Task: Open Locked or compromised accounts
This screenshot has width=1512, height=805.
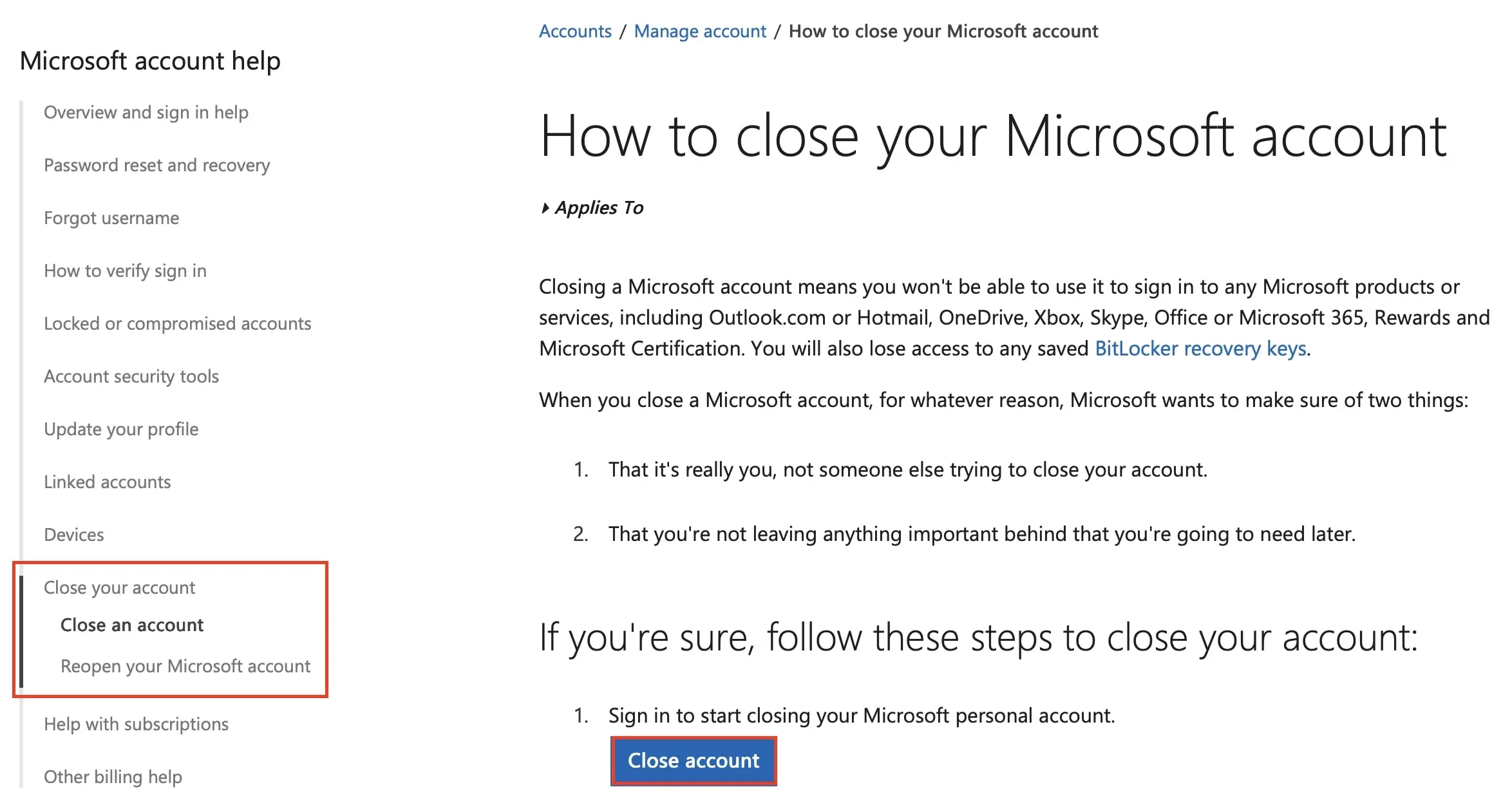Action: pos(178,323)
